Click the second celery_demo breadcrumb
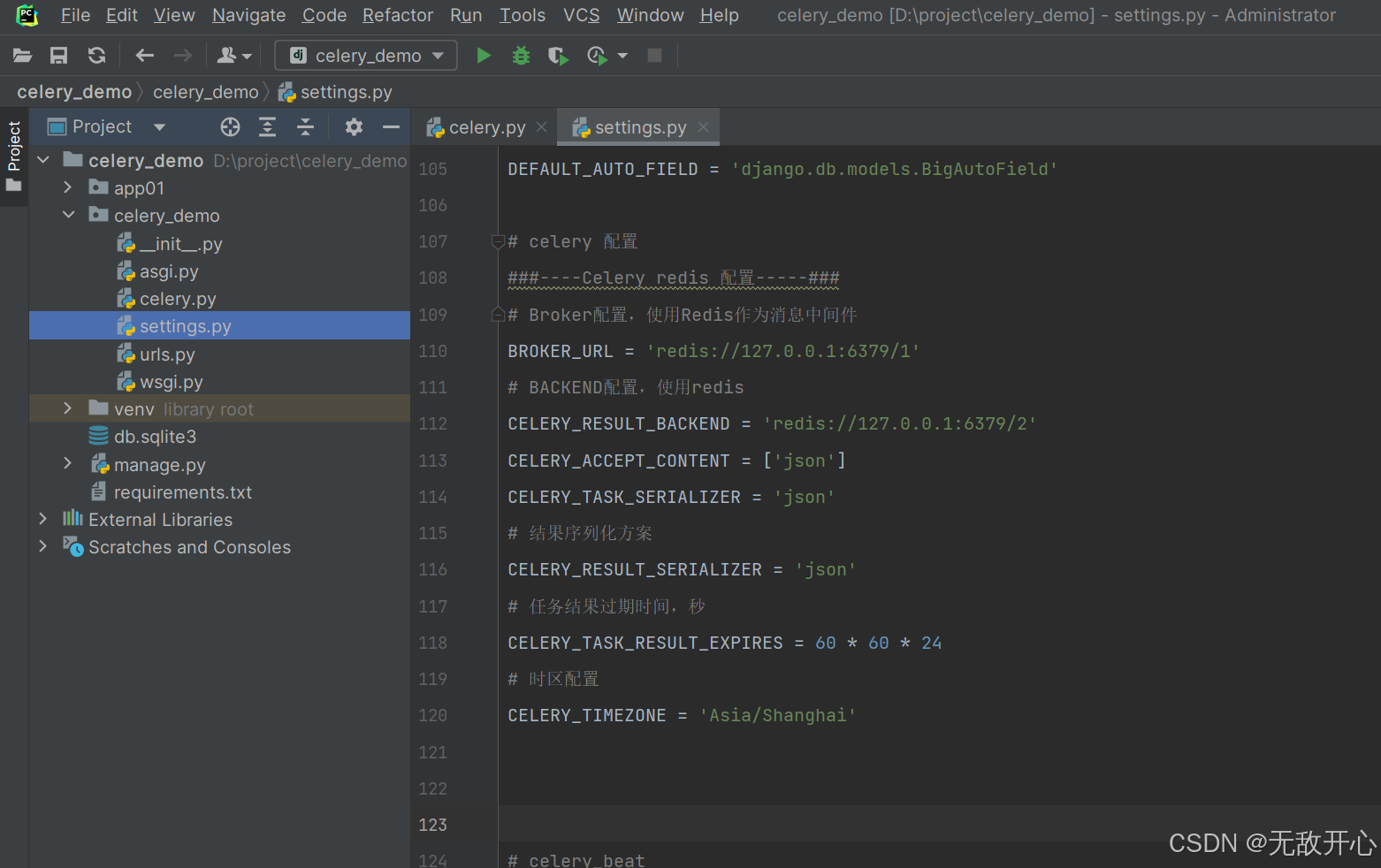This screenshot has width=1381, height=868. (205, 92)
